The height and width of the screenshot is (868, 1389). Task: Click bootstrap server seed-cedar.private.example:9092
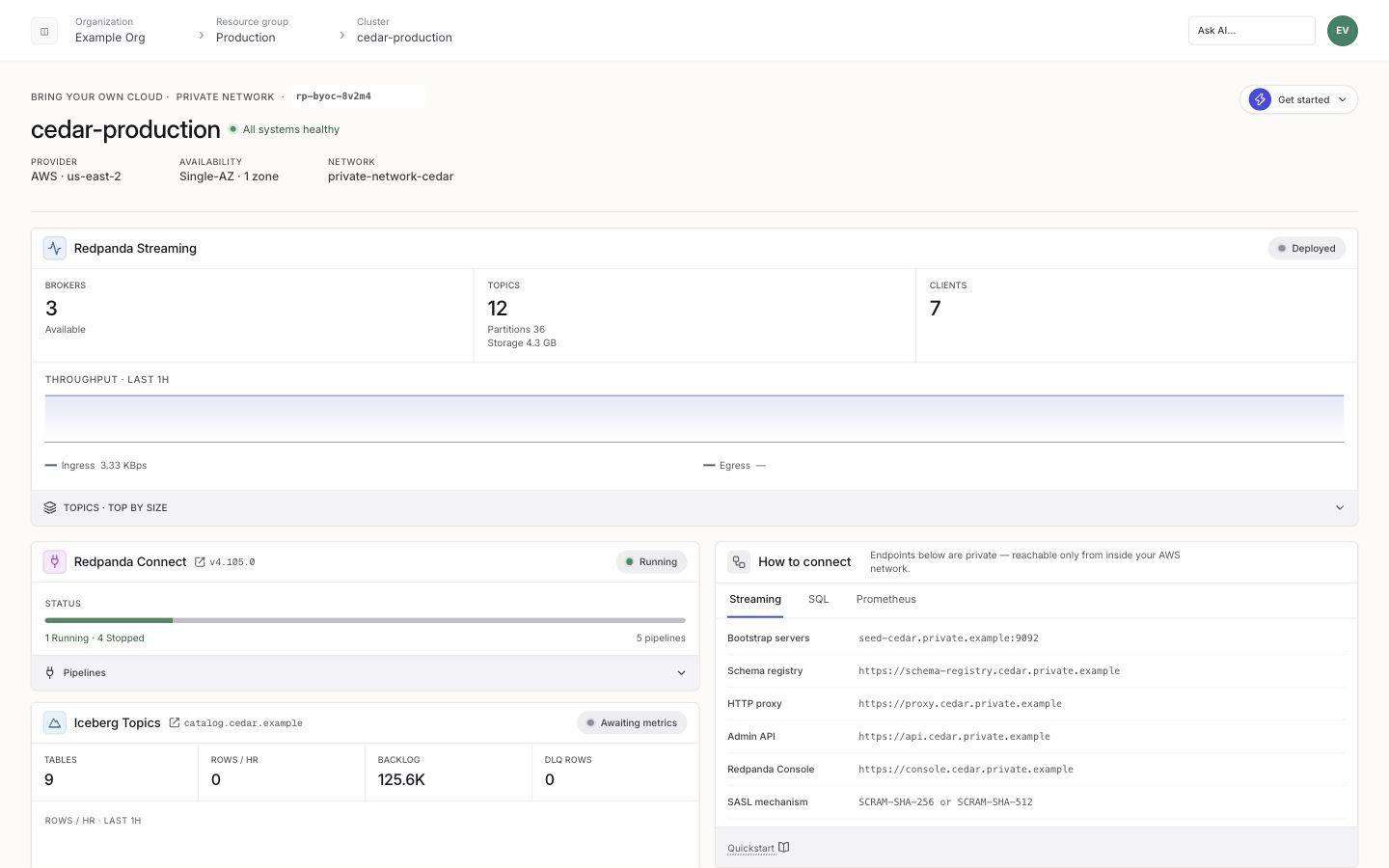[948, 638]
